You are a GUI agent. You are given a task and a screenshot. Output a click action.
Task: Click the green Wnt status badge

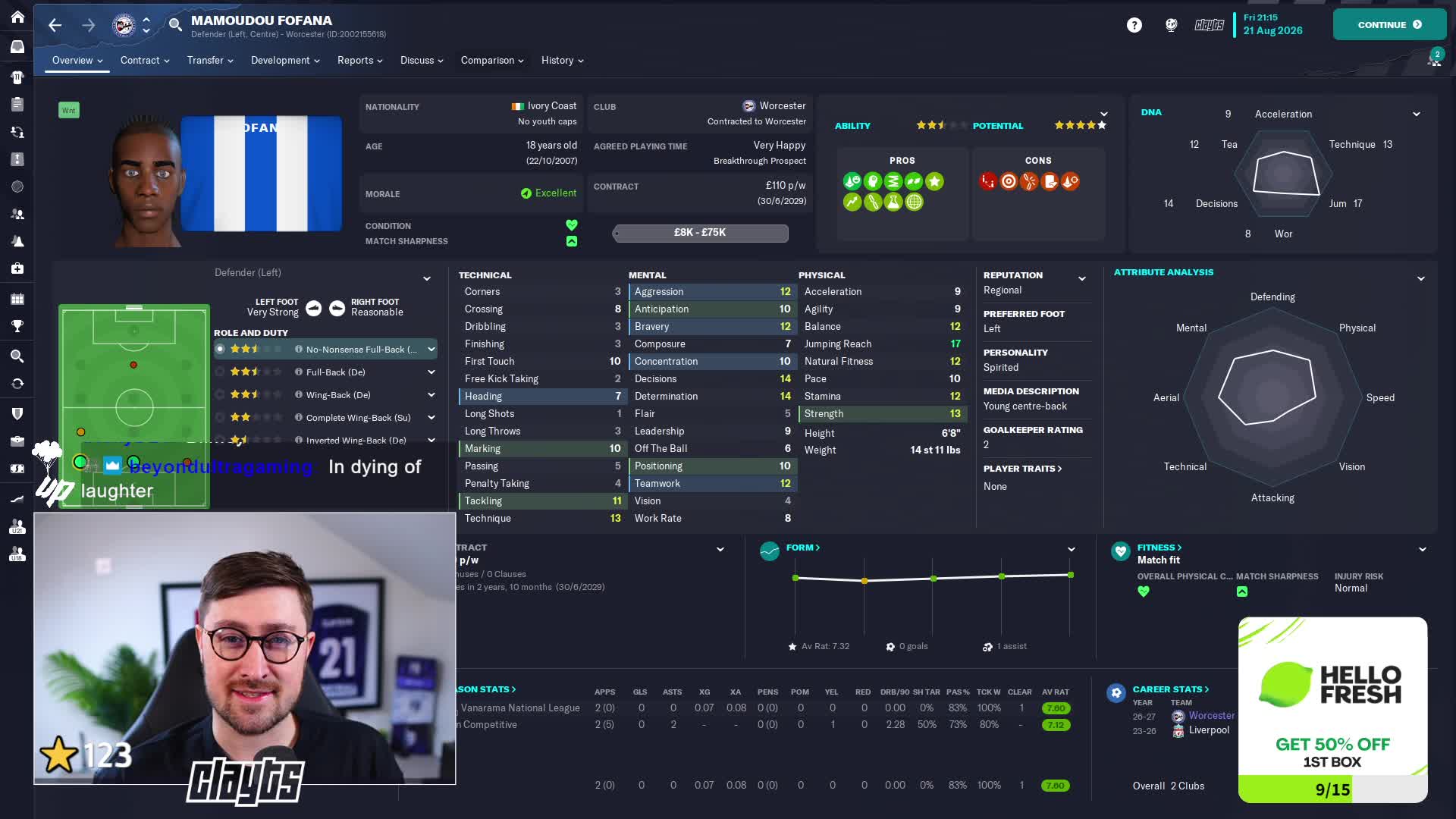pos(68,110)
